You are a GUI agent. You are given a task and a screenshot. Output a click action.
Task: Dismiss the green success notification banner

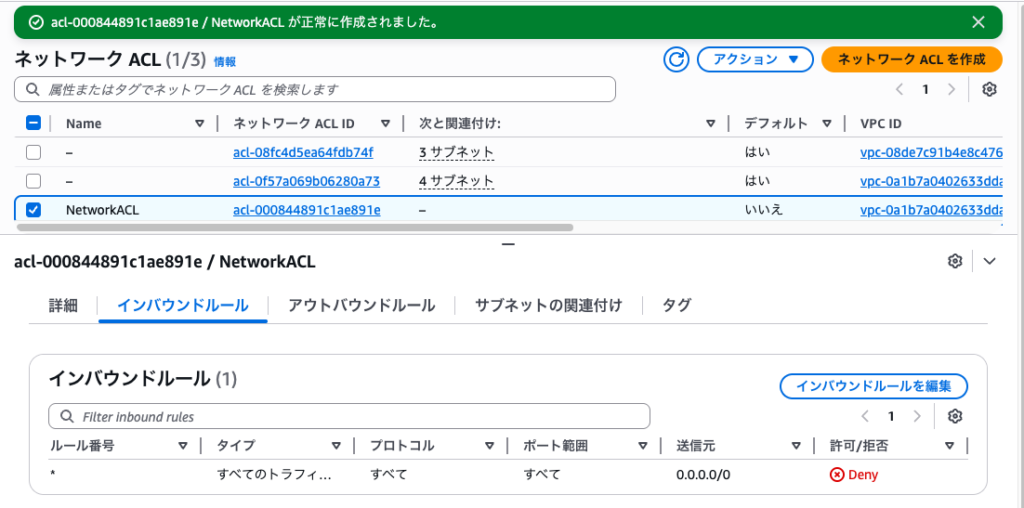click(978, 21)
